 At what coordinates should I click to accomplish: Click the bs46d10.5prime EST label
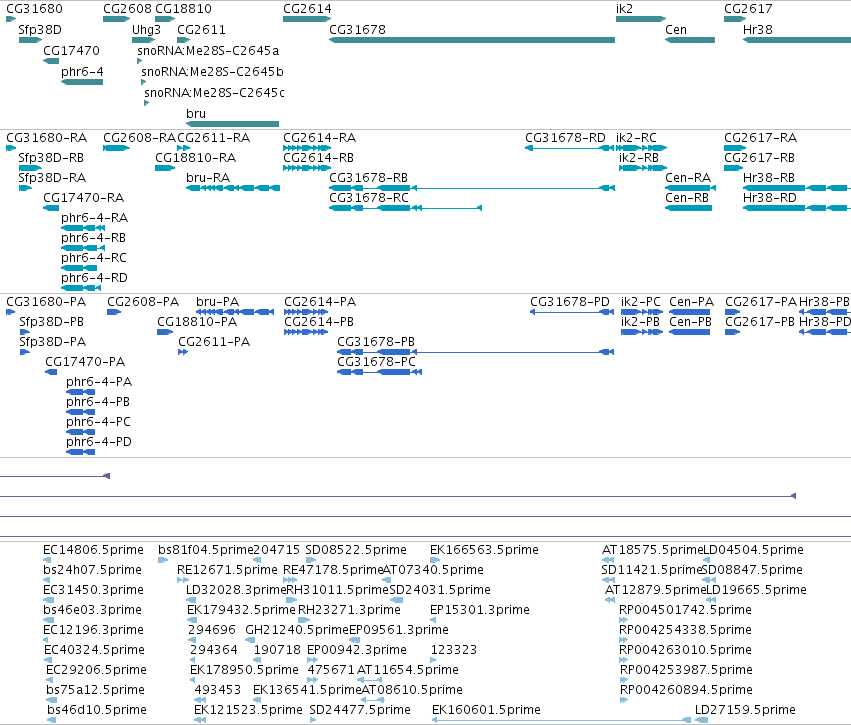(97, 710)
